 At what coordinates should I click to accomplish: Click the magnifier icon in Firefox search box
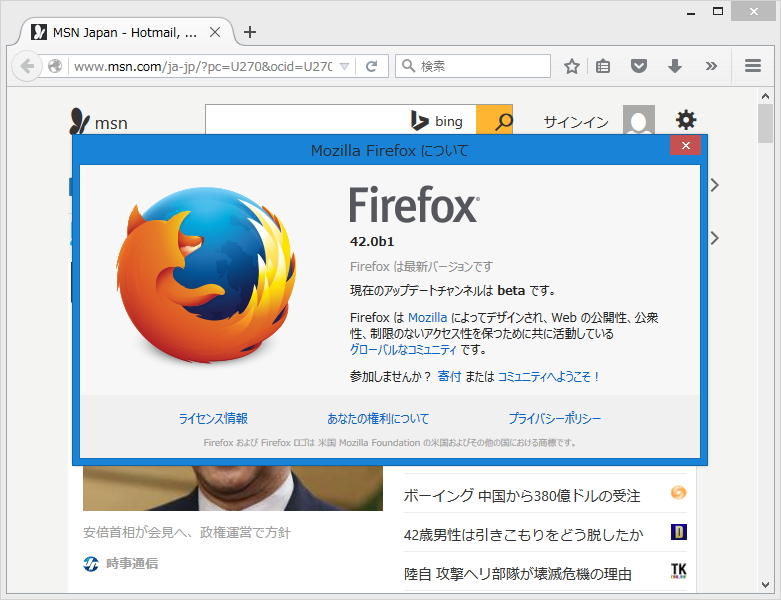[x=408, y=66]
